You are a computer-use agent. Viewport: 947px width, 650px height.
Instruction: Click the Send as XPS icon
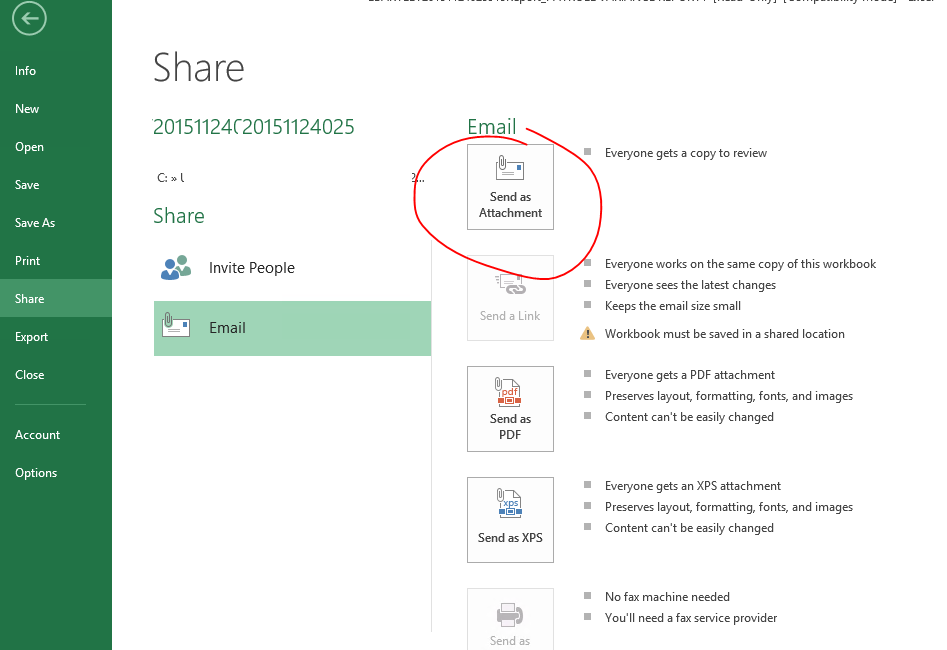(x=510, y=504)
